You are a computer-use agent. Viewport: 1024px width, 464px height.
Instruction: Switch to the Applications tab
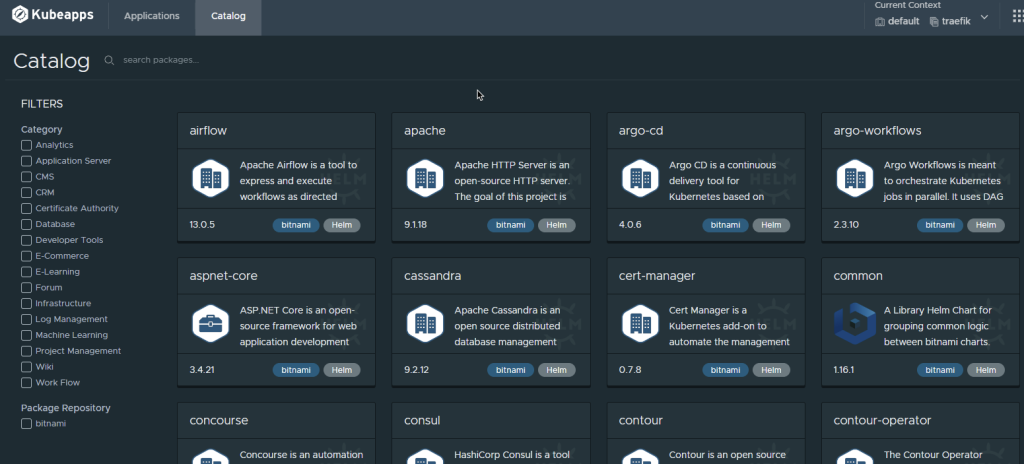pyautogui.click(x=151, y=17)
